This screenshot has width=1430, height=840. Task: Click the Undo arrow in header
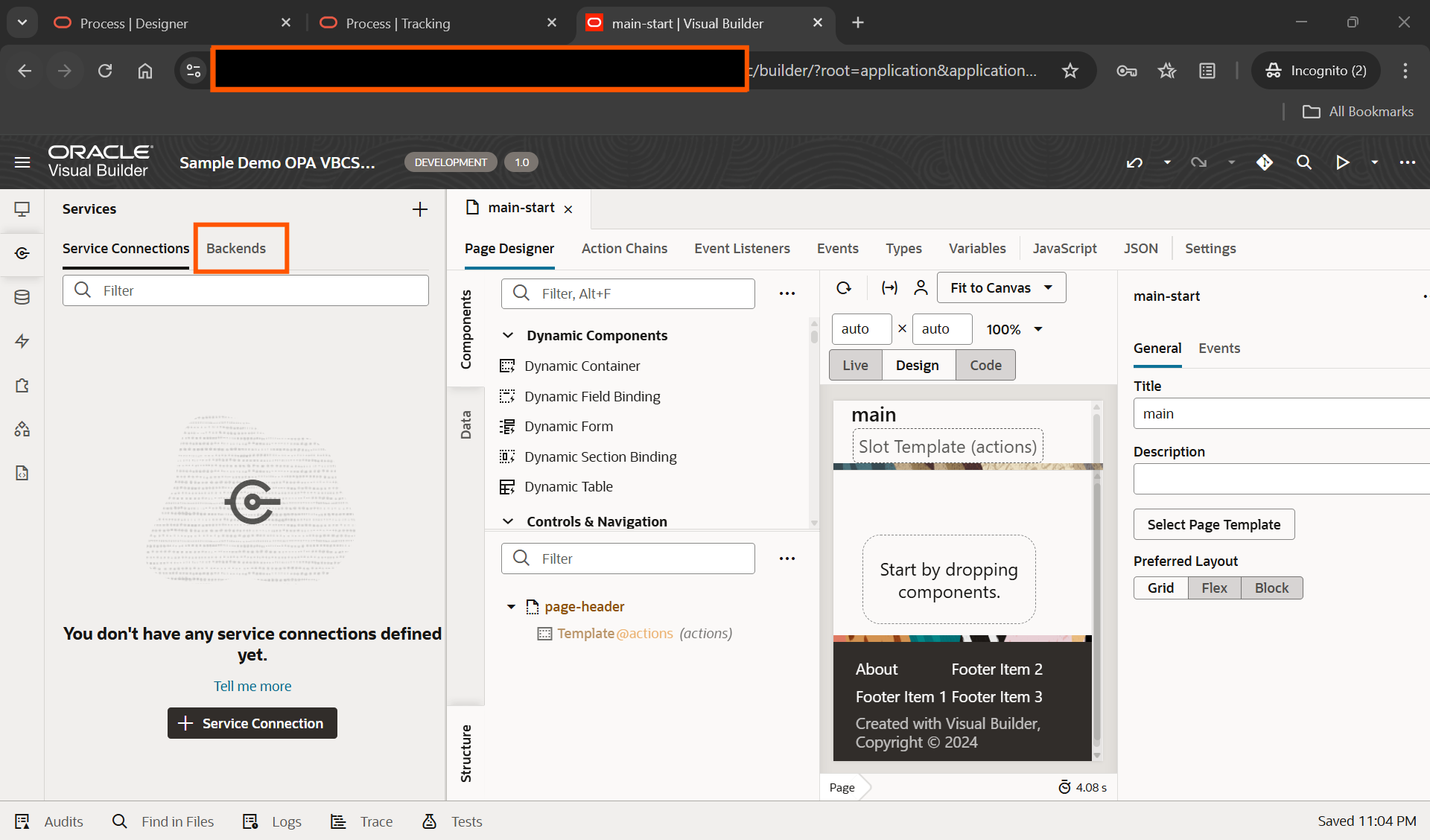tap(1134, 162)
